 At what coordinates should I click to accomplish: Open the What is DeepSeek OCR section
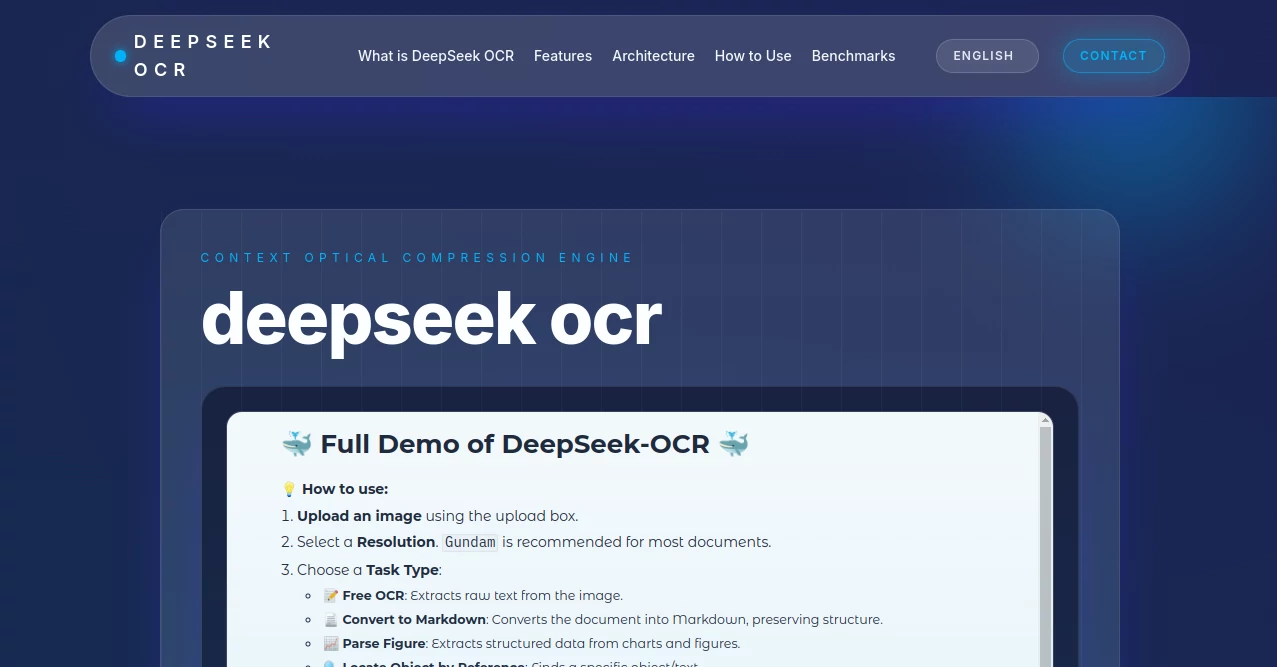click(x=436, y=56)
